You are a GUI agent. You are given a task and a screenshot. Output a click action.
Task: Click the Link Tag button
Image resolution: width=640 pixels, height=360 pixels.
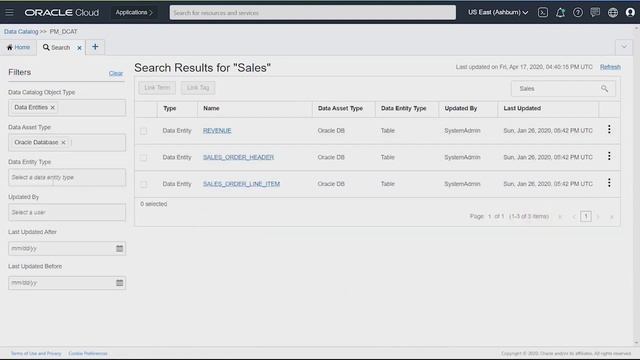pyautogui.click(x=198, y=88)
